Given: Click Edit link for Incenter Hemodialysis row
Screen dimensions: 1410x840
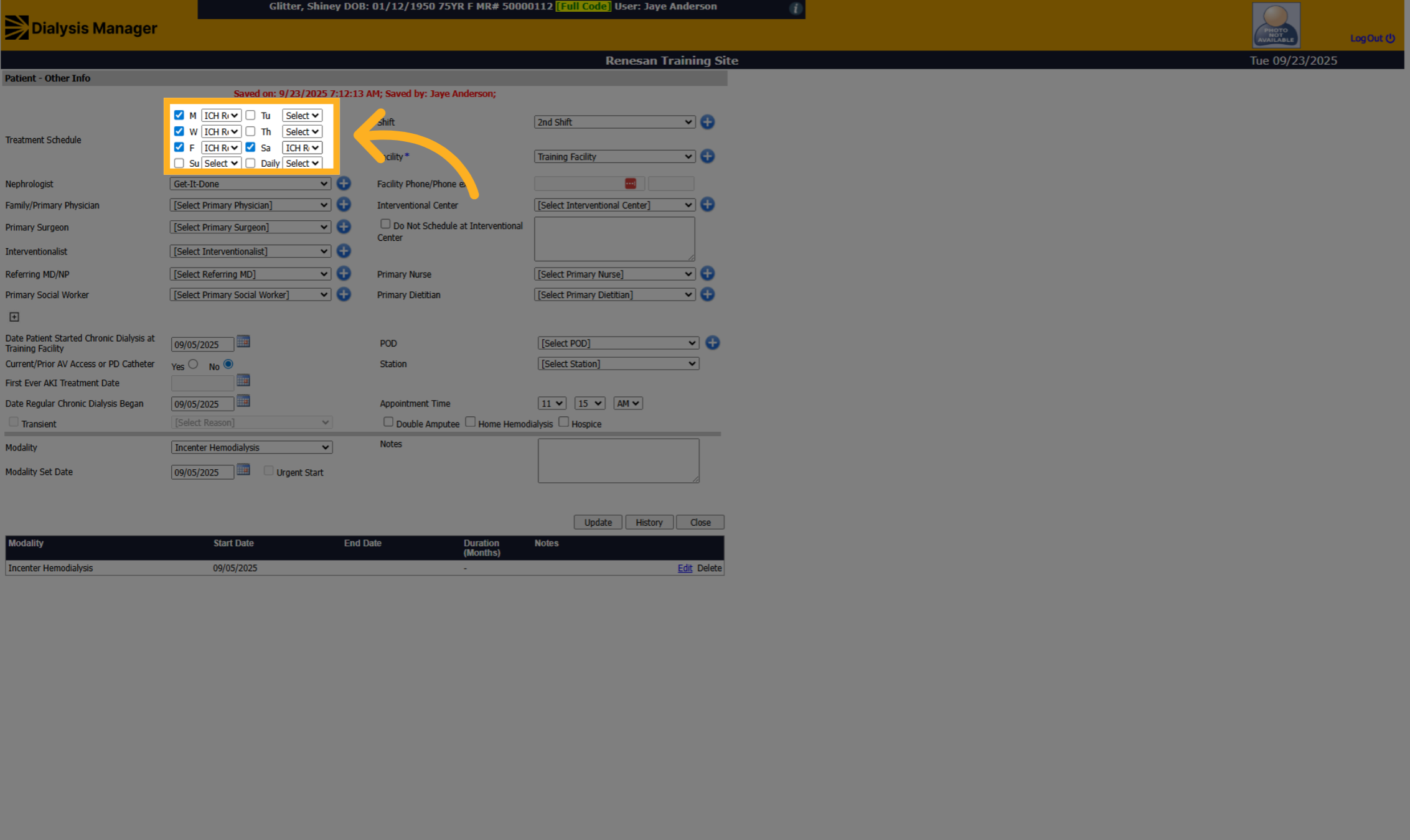Looking at the screenshot, I should click(x=685, y=568).
